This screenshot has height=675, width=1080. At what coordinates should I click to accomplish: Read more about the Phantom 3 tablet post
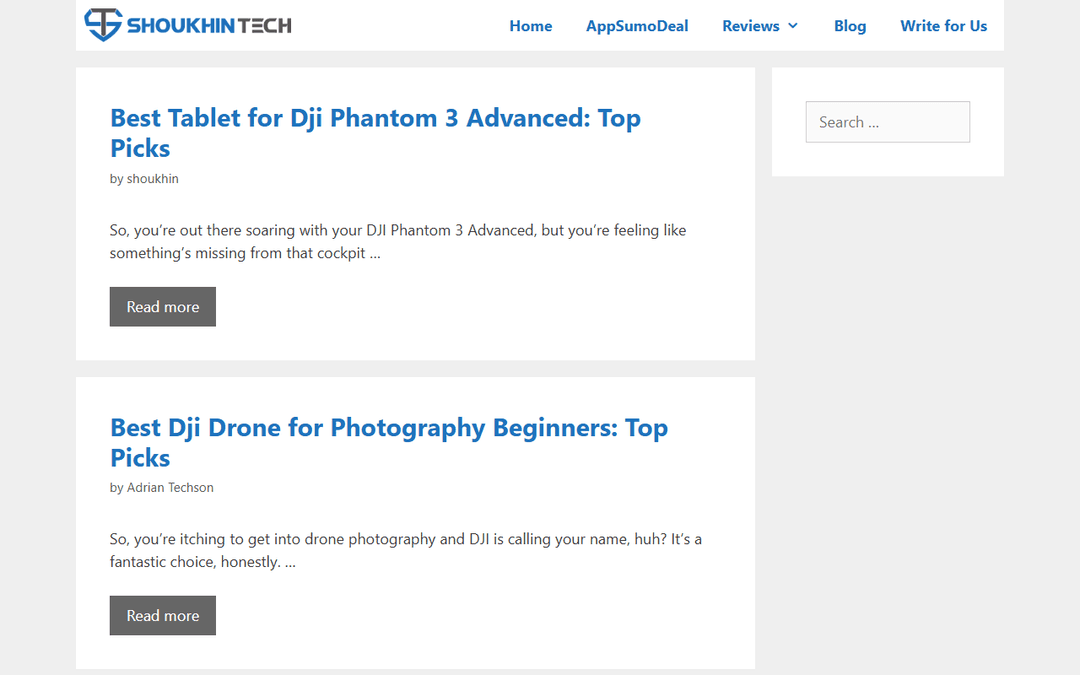coord(163,307)
